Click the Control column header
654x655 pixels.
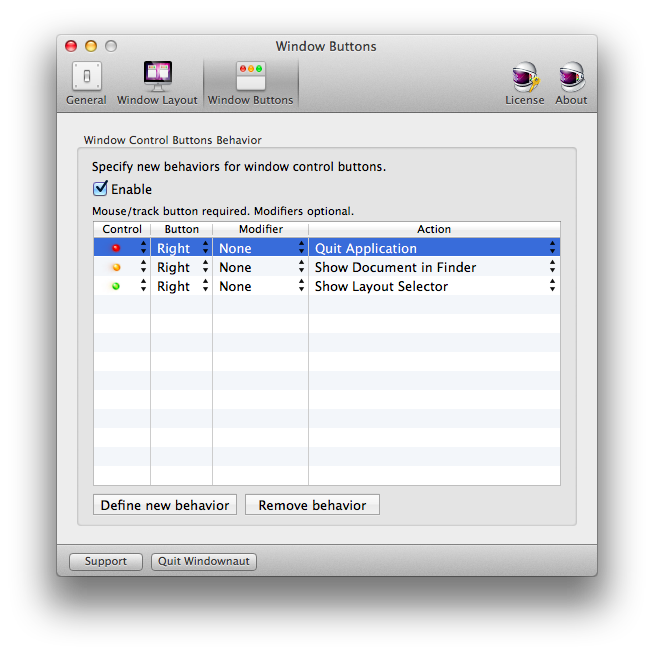[122, 229]
